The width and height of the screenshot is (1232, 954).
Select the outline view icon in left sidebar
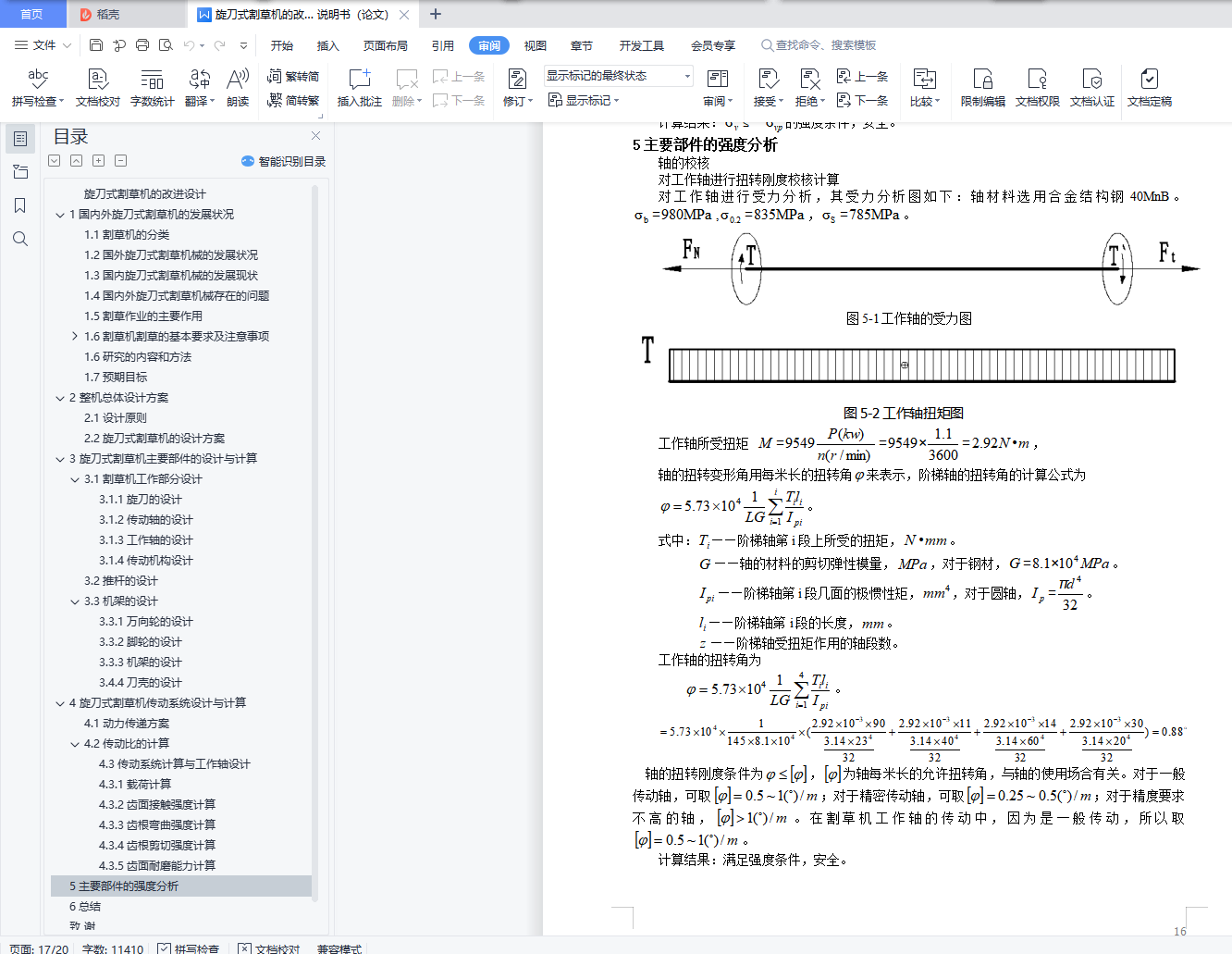20,139
